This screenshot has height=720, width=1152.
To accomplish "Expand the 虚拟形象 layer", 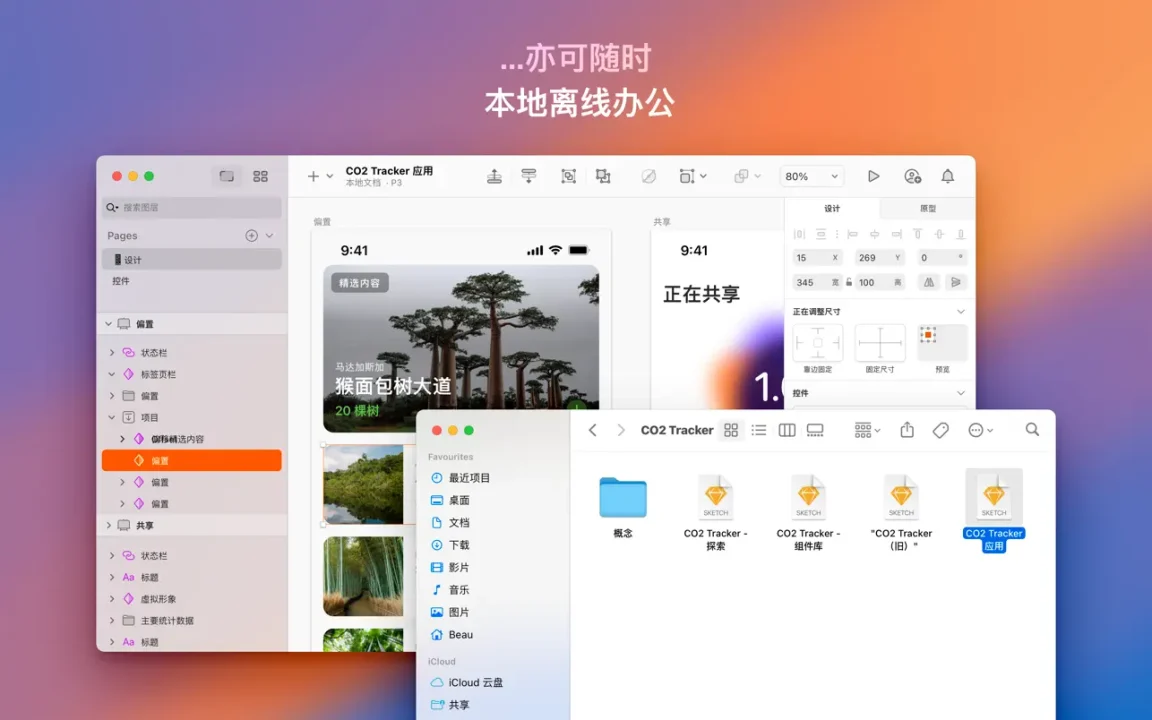I will tap(112, 599).
